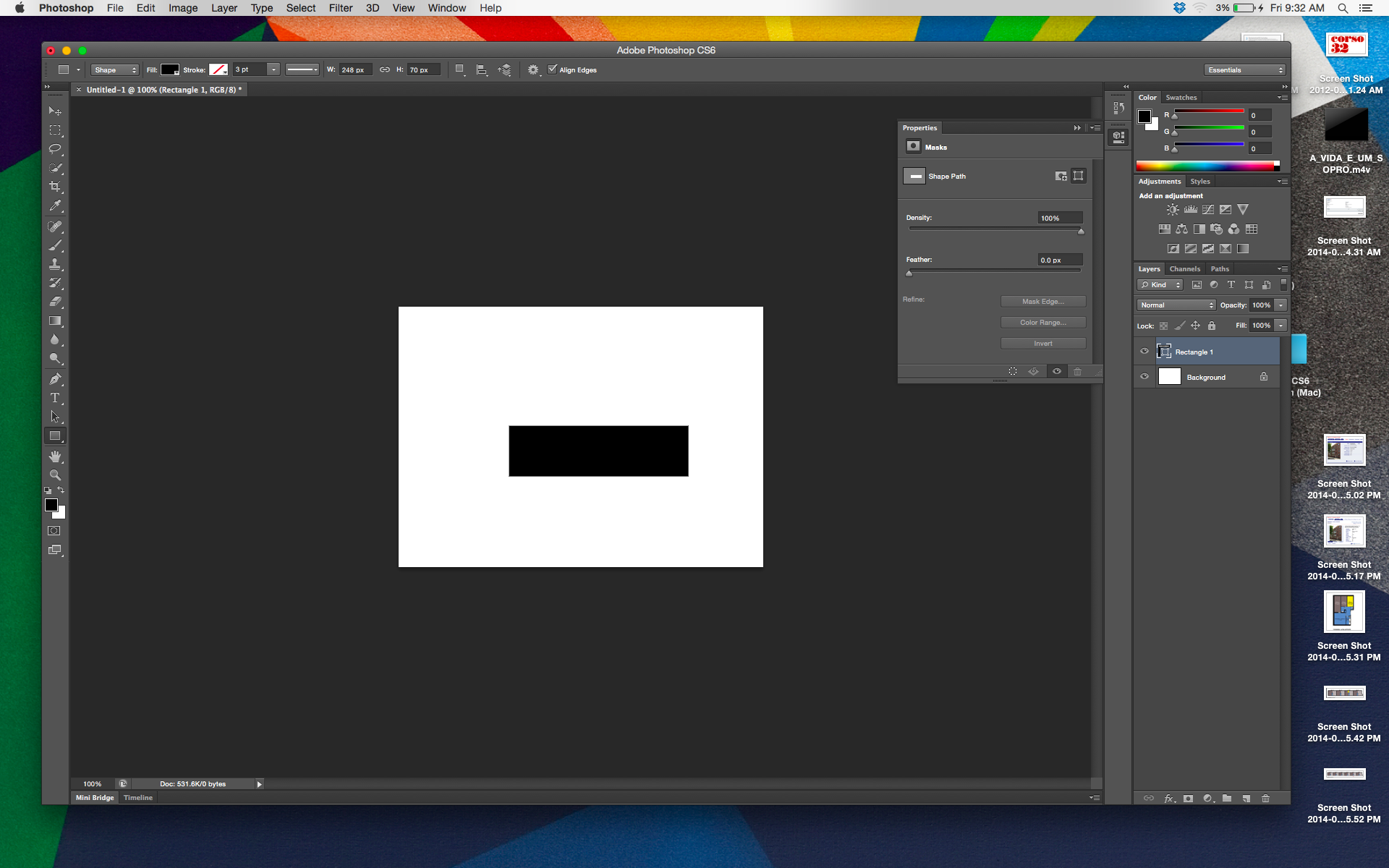Select the Rectangle shape tool

click(x=55, y=435)
